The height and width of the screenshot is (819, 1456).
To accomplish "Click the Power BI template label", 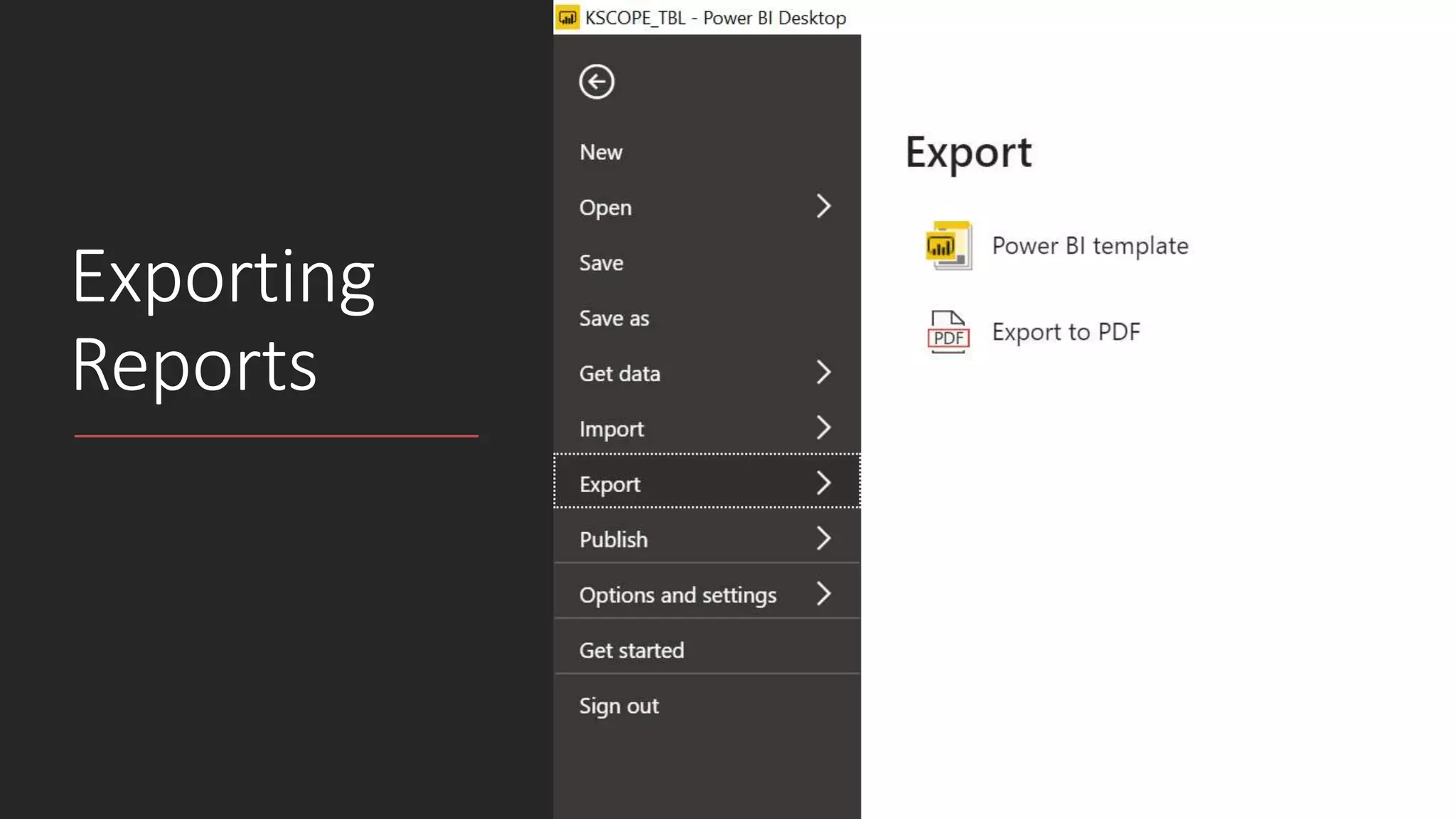I will 1090,246.
